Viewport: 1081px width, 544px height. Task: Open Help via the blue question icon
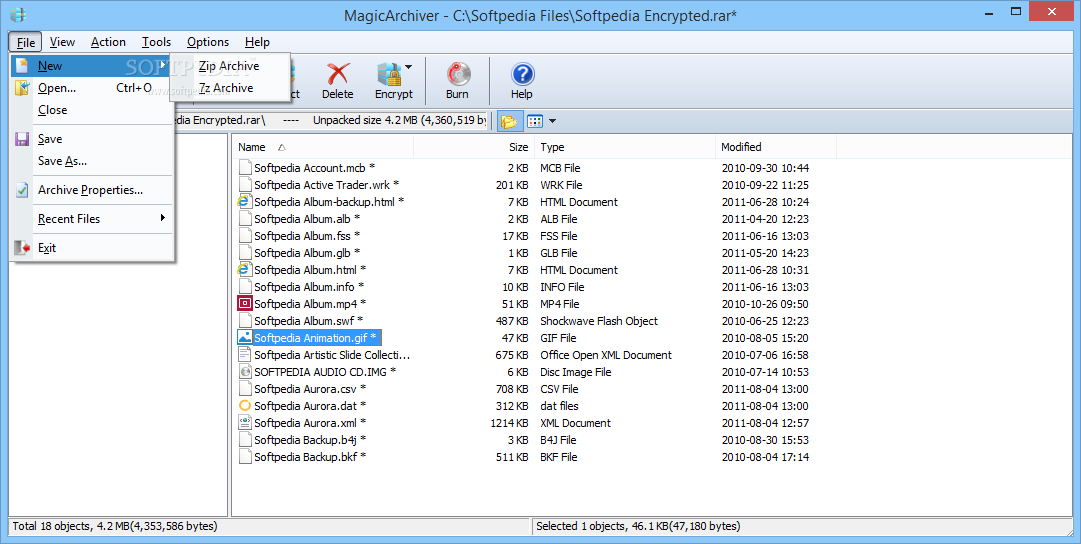coord(522,74)
